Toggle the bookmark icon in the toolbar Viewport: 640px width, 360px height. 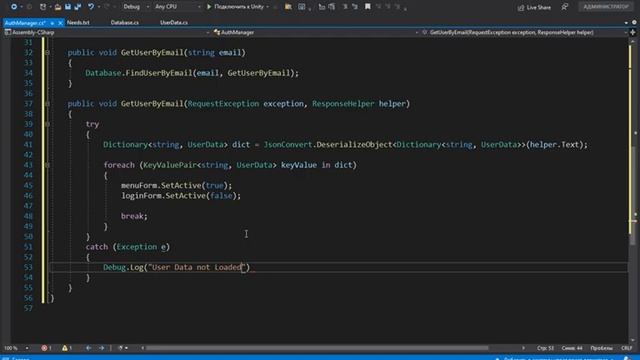(x=367, y=7)
